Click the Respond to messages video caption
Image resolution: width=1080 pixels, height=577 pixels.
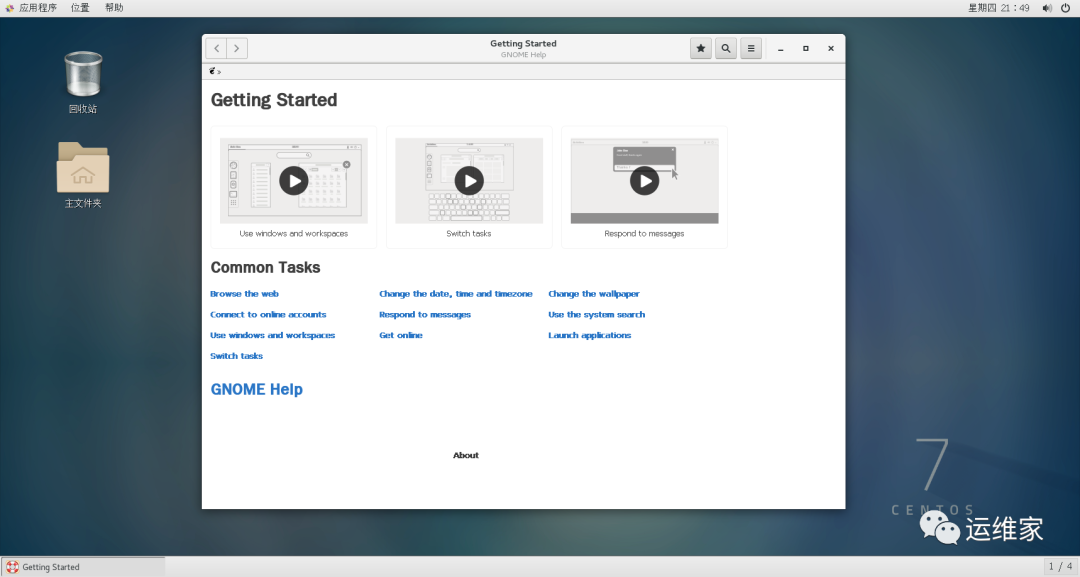[645, 233]
